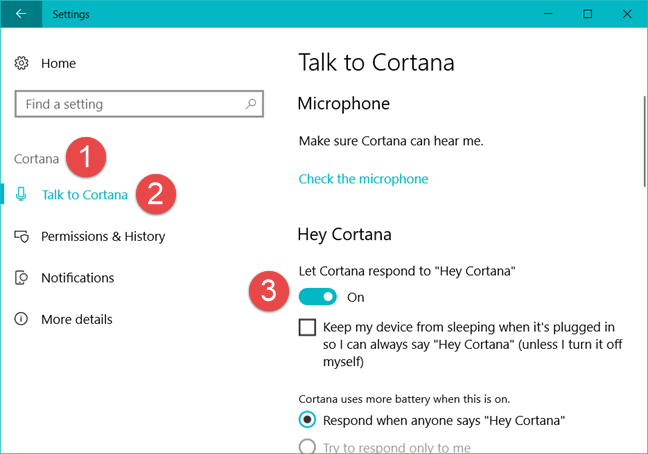Screen dimensions: 648x454
Task: Select Respond when anyone says Hey Cortana
Action: [x=308, y=419]
